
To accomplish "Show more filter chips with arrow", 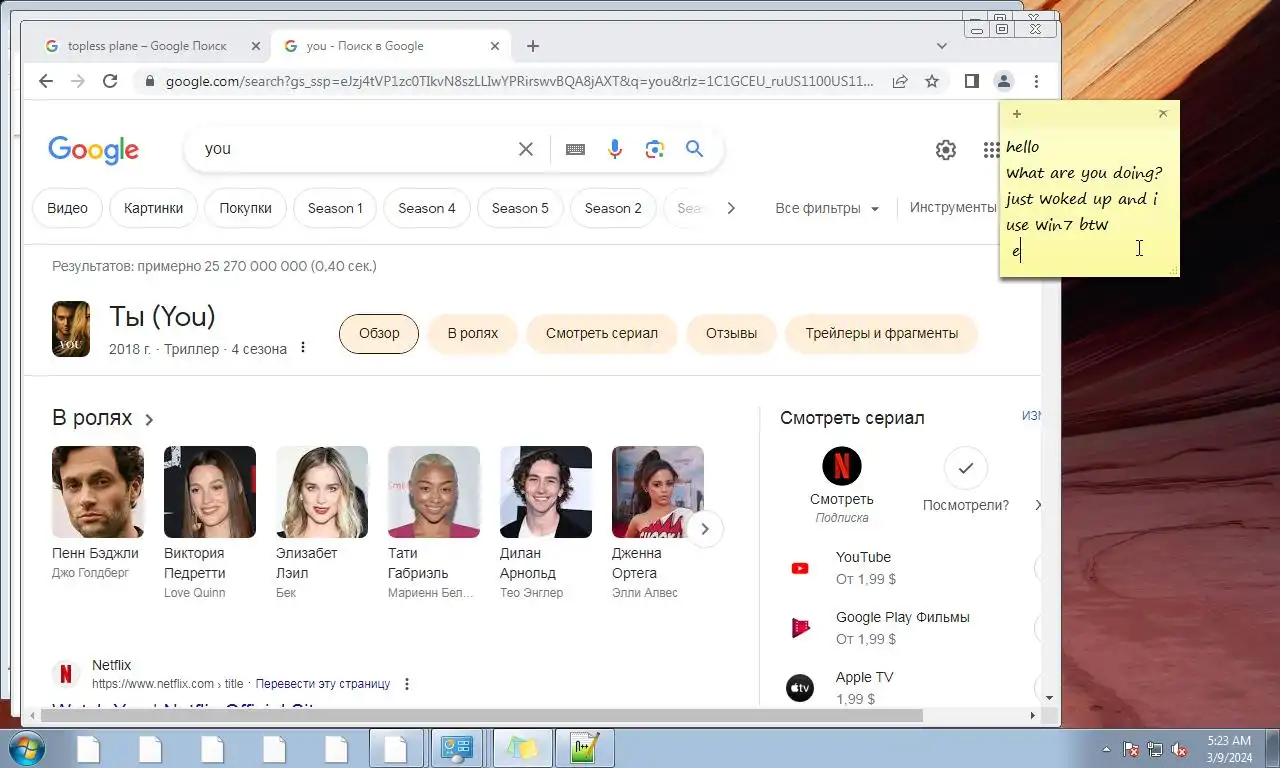I will pyautogui.click(x=731, y=208).
